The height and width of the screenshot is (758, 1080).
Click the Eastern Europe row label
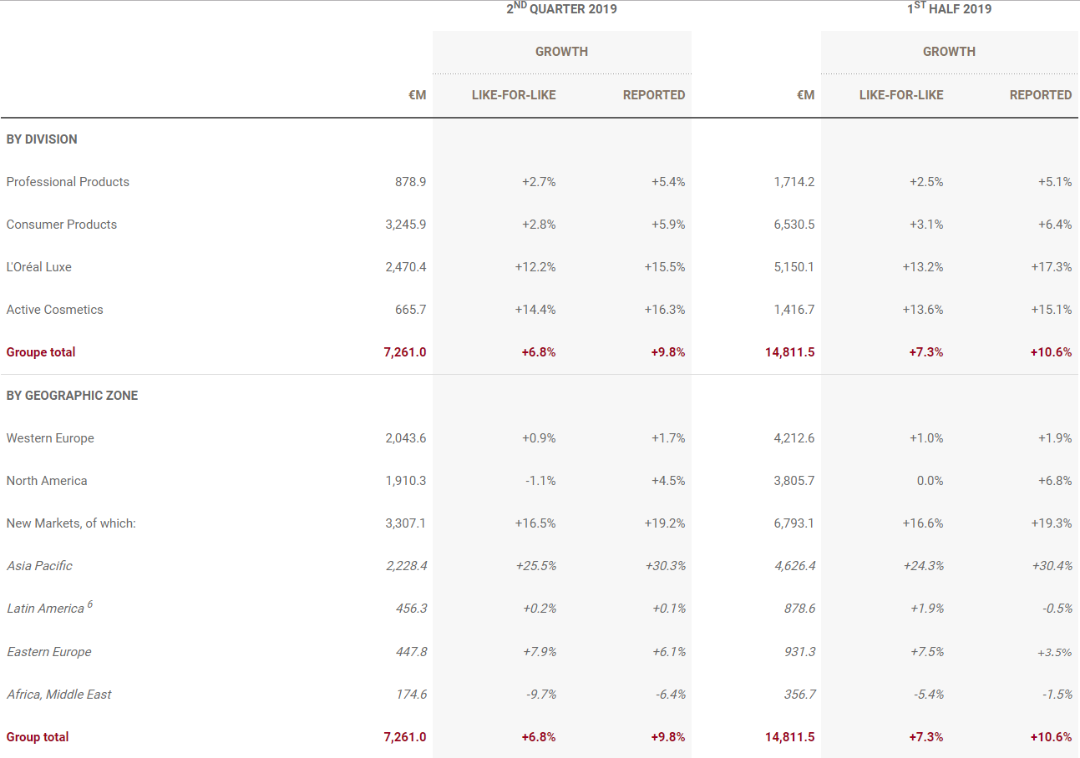[49, 652]
